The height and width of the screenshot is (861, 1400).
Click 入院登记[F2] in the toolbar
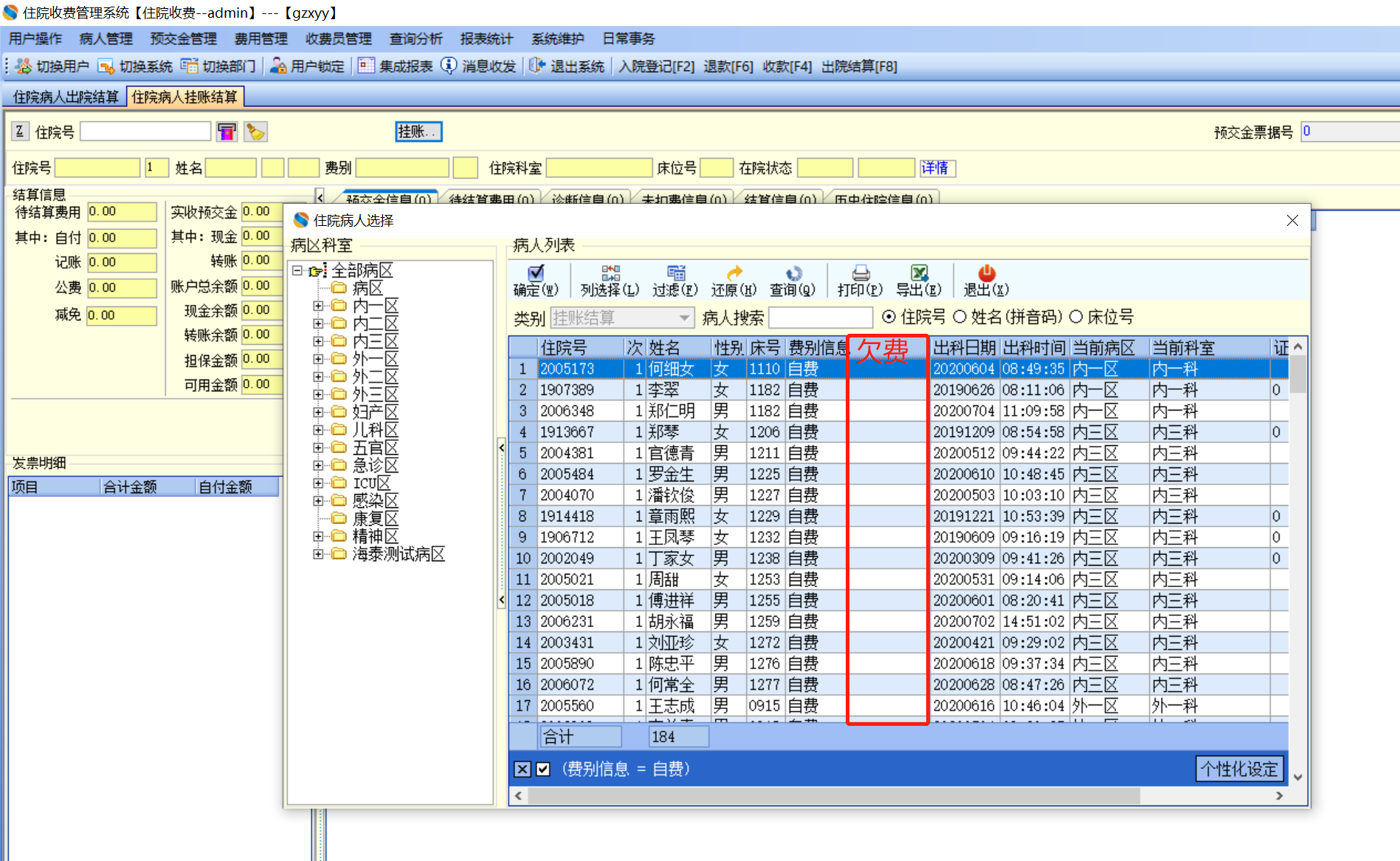(x=657, y=66)
